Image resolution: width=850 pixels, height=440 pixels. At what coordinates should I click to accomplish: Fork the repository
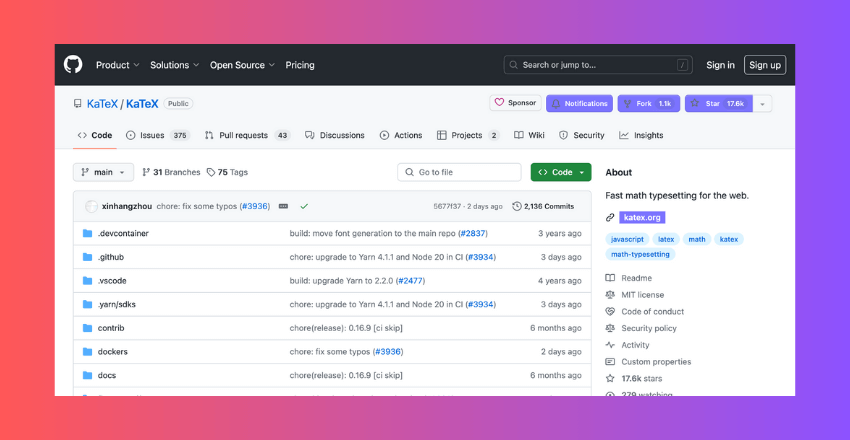648,103
